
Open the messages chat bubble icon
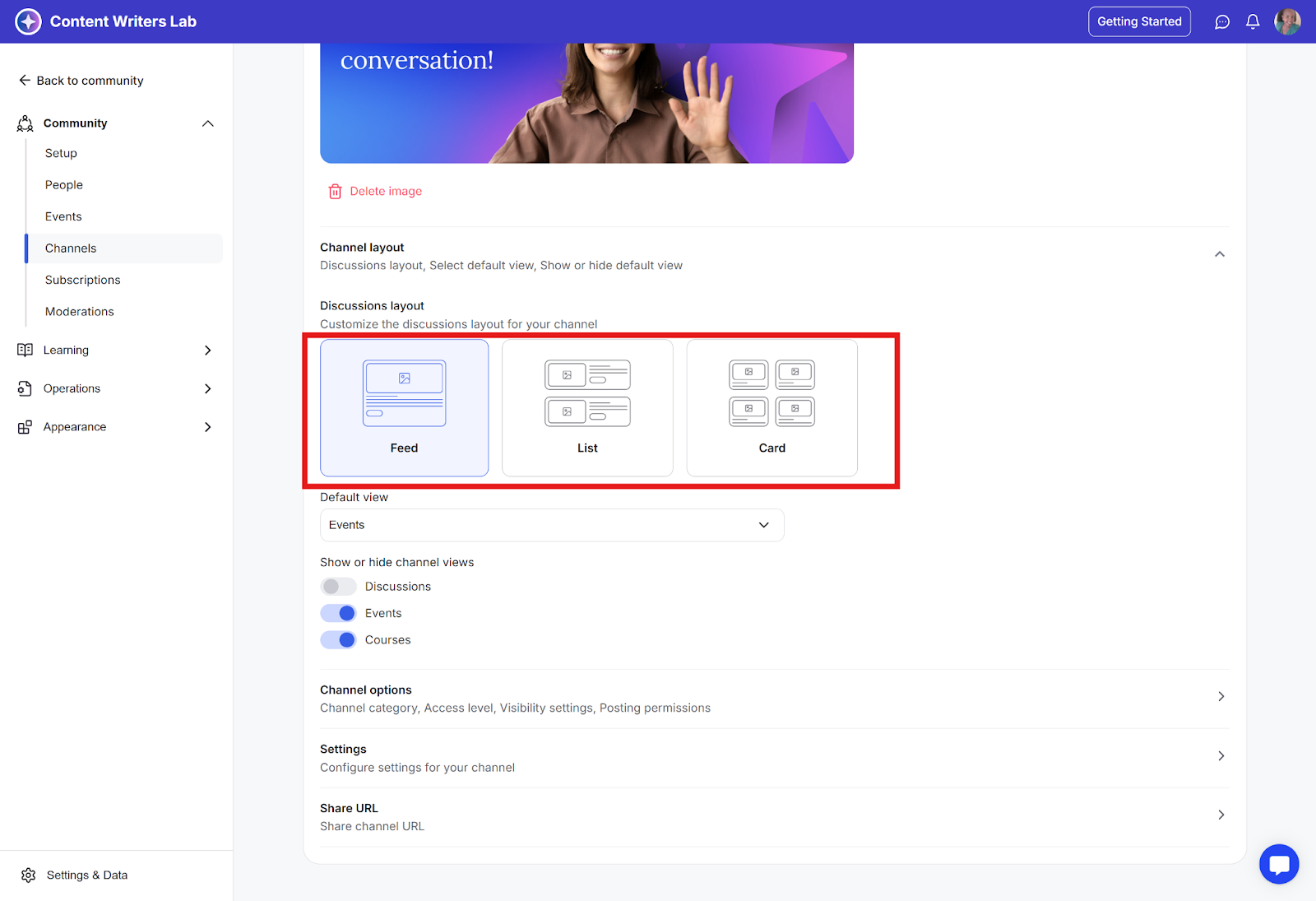click(x=1222, y=22)
